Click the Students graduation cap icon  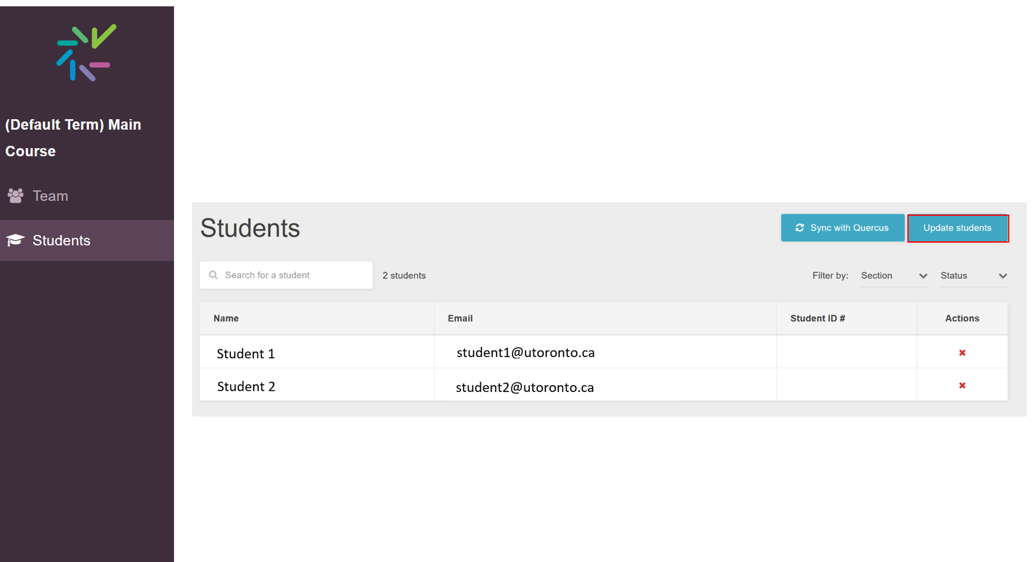tap(15, 240)
